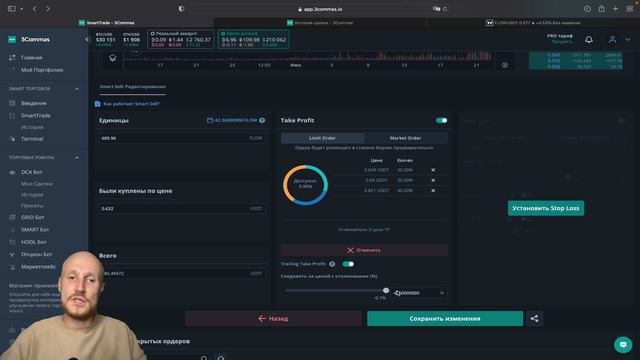Click the HODL Бот sidebar icon
640x360 pixels.
pyautogui.click(x=12, y=242)
